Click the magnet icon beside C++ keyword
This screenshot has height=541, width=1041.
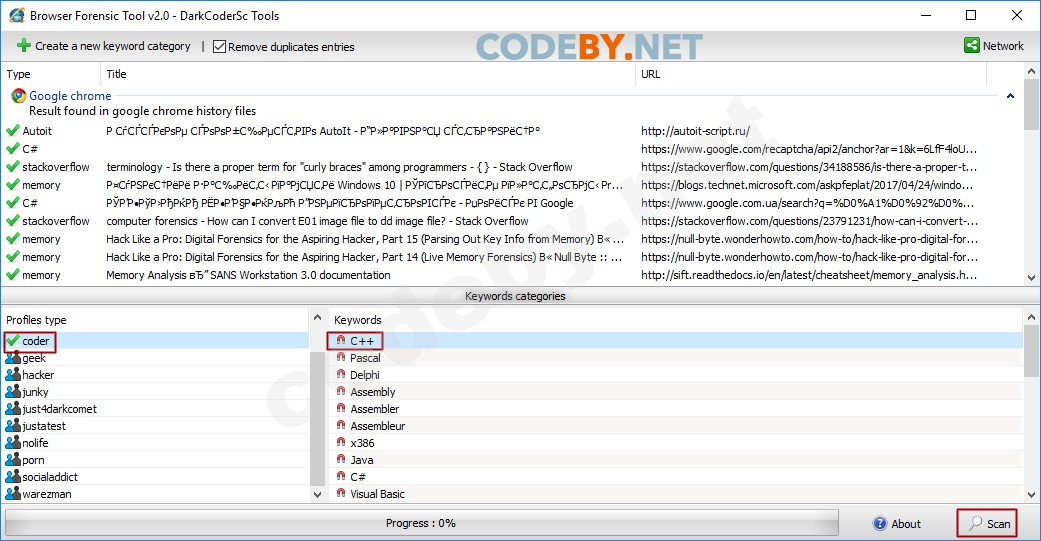(x=341, y=340)
